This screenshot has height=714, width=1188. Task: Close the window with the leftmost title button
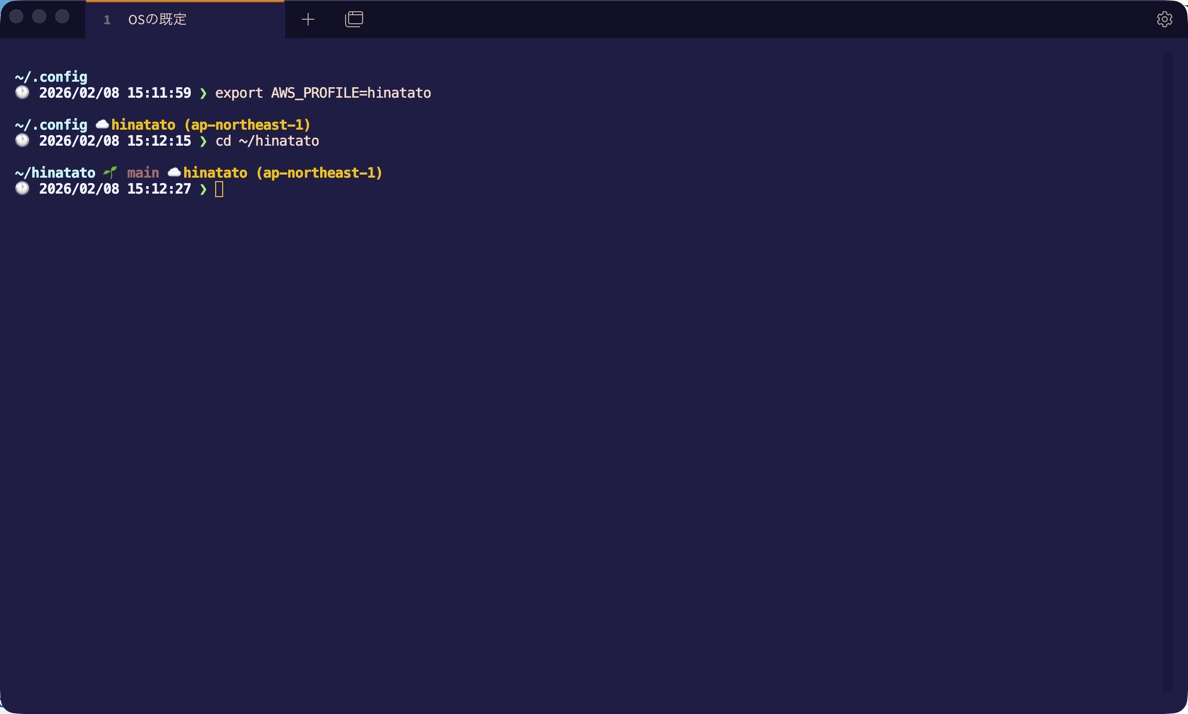point(16,17)
